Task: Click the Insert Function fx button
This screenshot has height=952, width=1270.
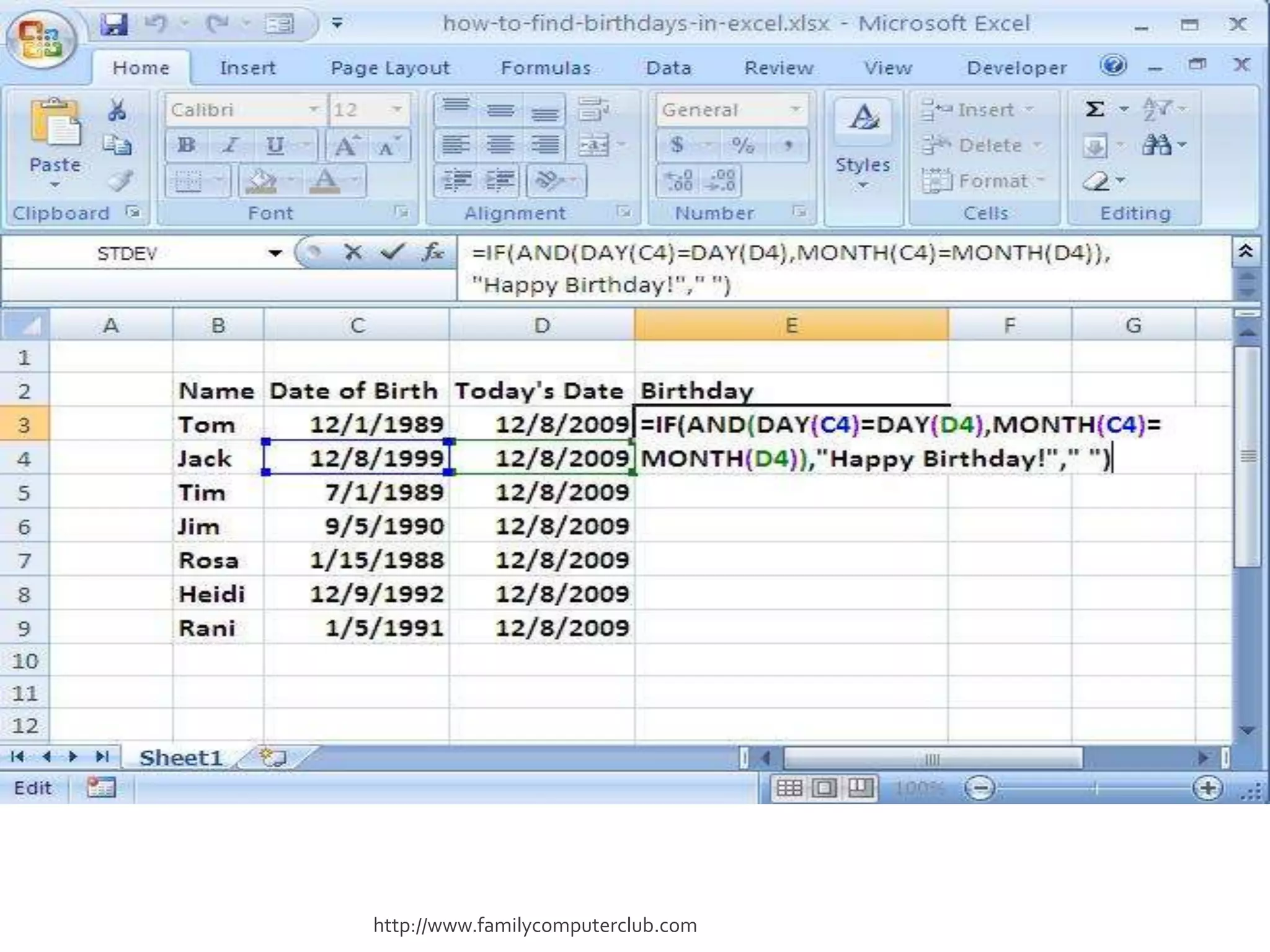Action: pyautogui.click(x=433, y=252)
